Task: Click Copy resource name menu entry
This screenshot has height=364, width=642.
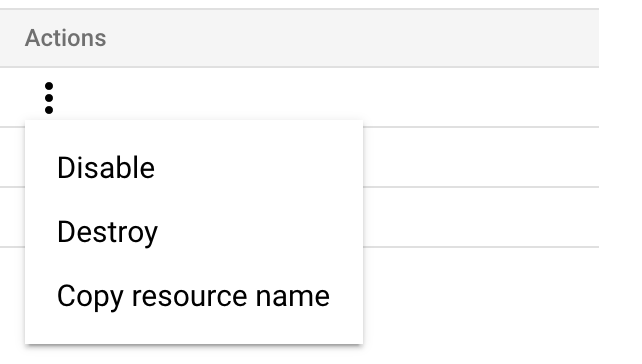Action: click(194, 296)
